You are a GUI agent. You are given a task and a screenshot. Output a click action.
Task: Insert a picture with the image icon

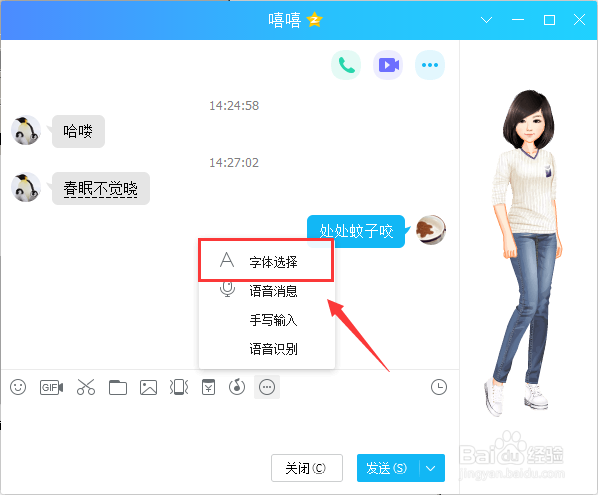pos(148,387)
